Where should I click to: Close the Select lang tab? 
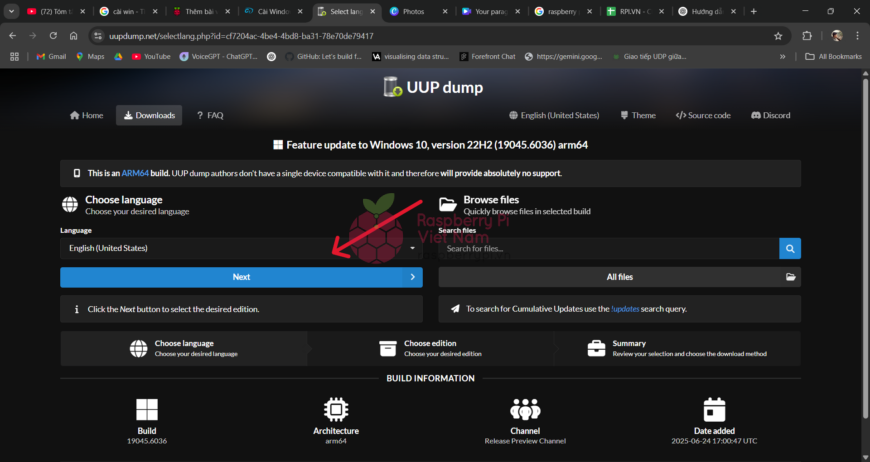point(373,11)
